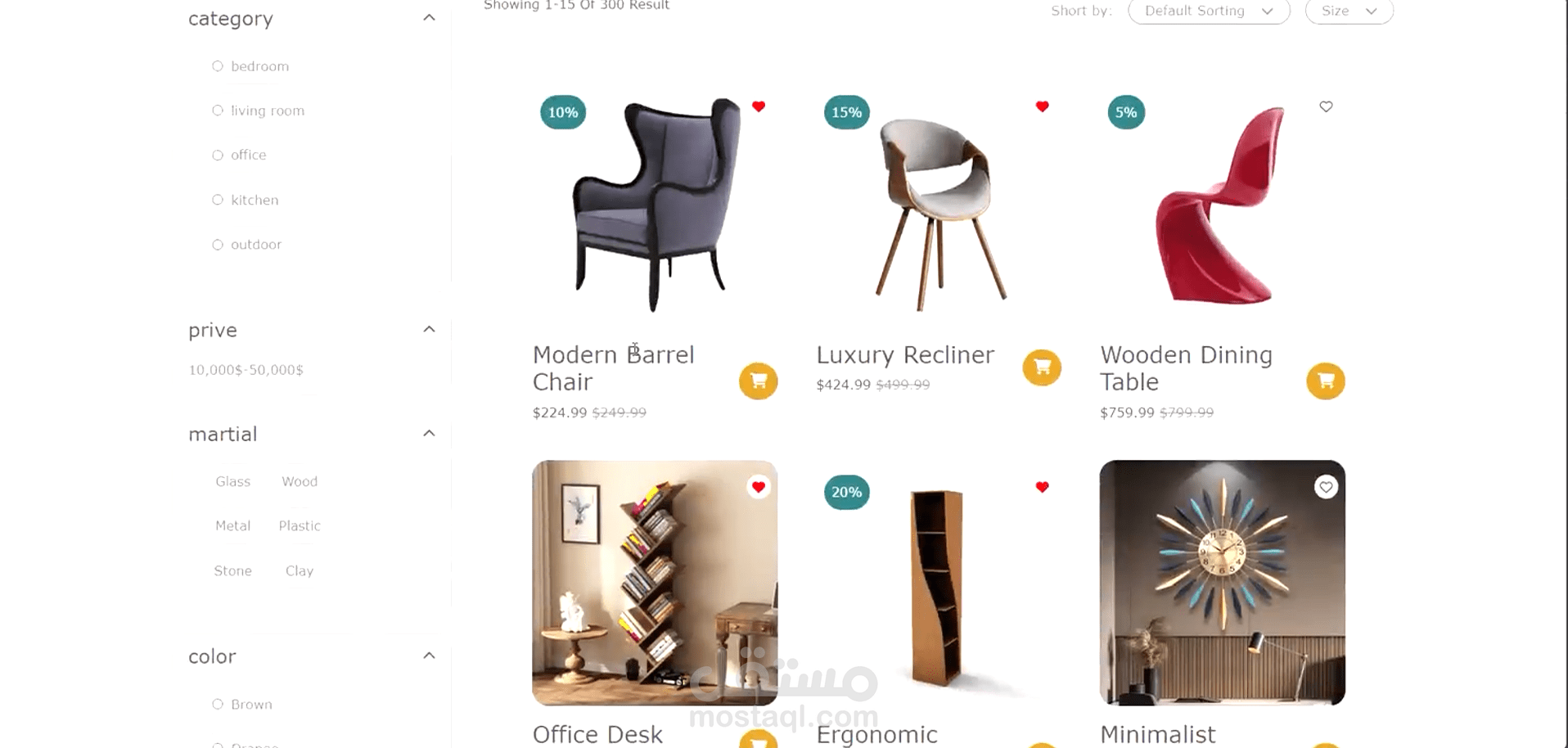The image size is (1568, 748).
Task: Select the bedroom category radio
Action: tap(218, 66)
